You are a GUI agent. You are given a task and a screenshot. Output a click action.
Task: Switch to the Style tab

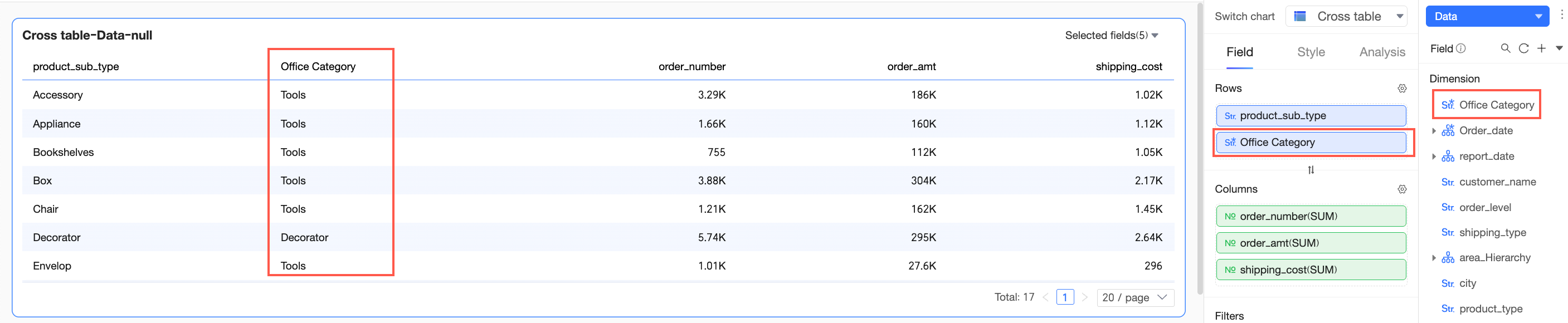[x=1311, y=52]
